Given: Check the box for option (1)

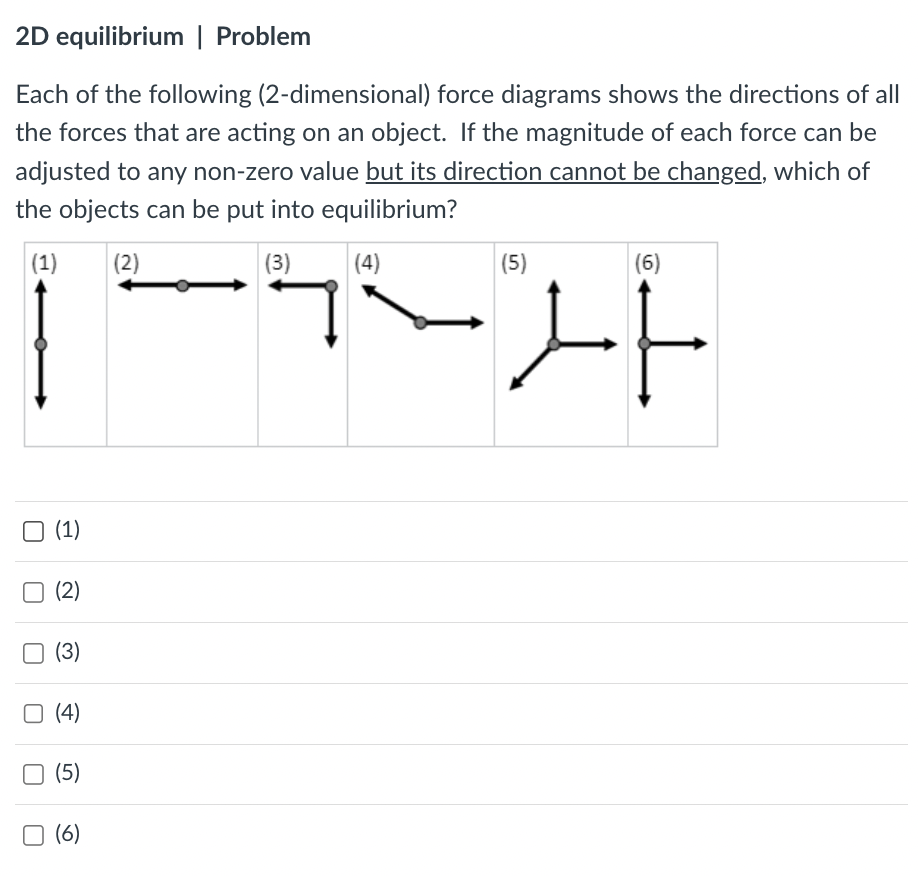Looking at the screenshot, I should (x=33, y=532).
